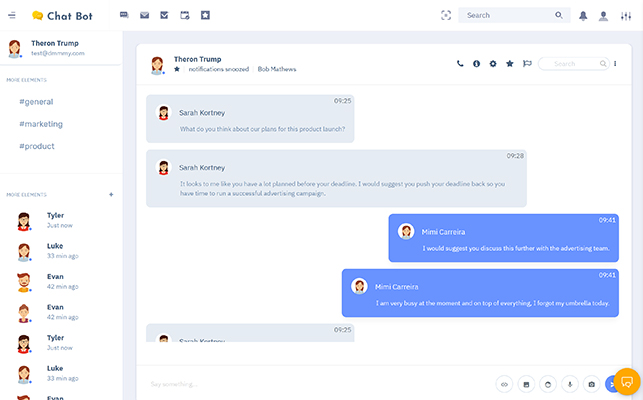Screen dimensions: 643x400
Task: Open the user profile menu in top bar
Action: point(603,16)
